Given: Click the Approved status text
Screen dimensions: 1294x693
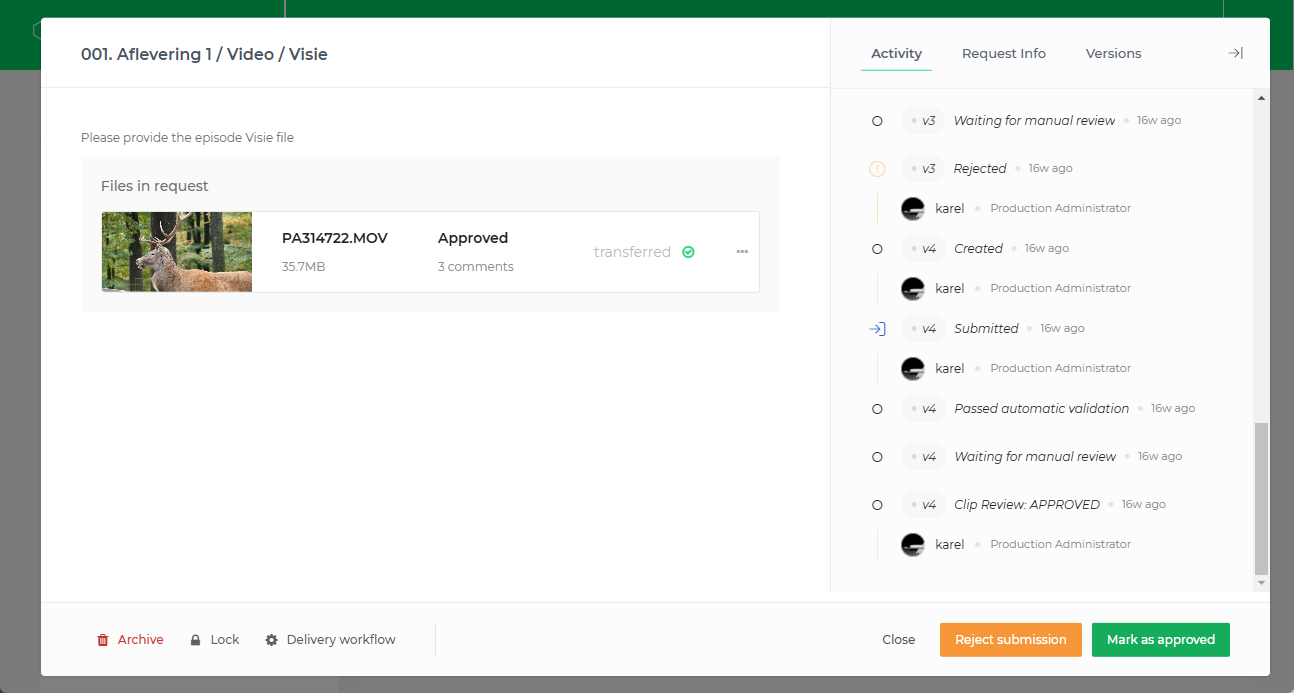Looking at the screenshot, I should point(473,238).
